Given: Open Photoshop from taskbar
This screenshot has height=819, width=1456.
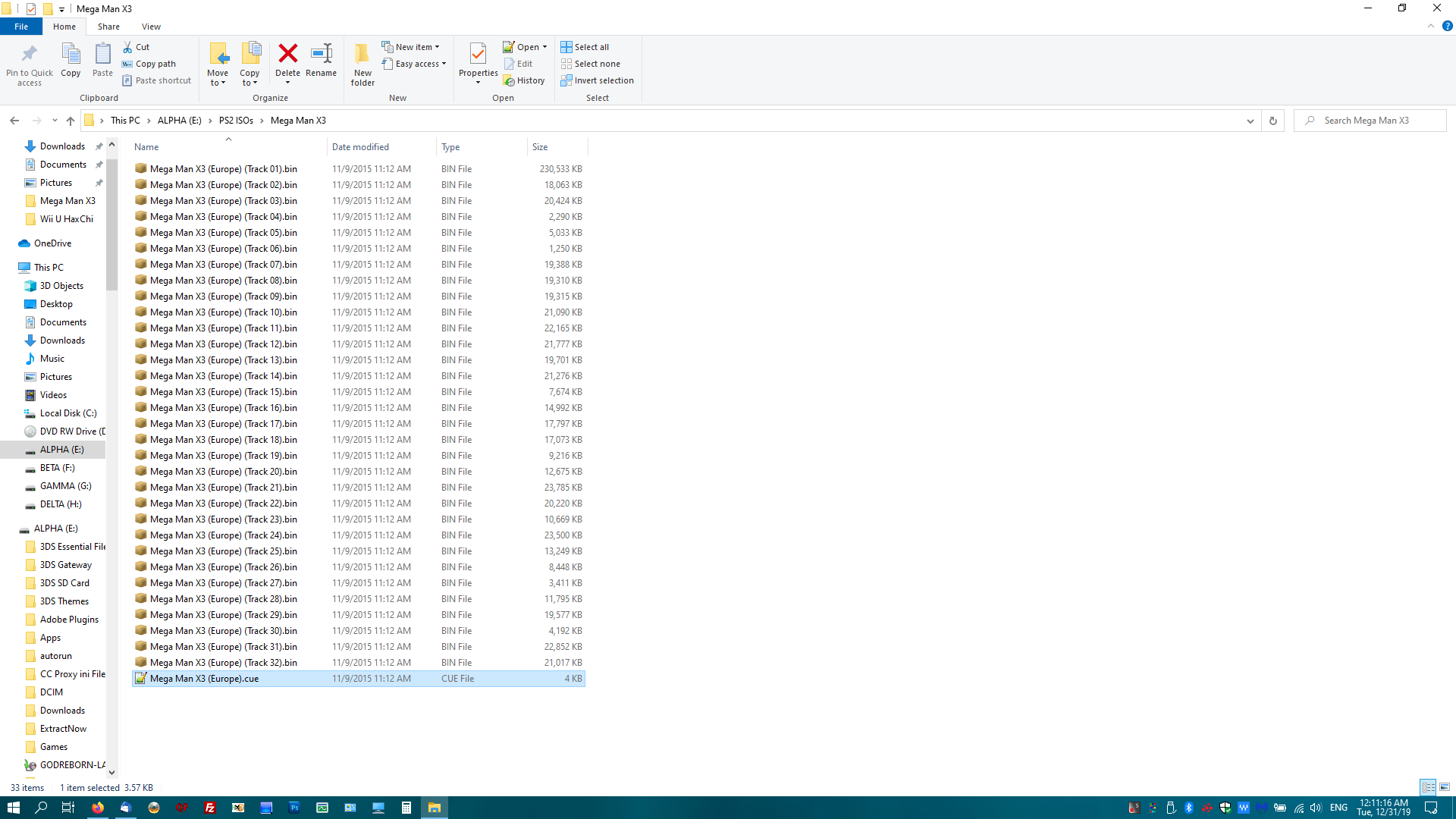Looking at the screenshot, I should pyautogui.click(x=294, y=808).
